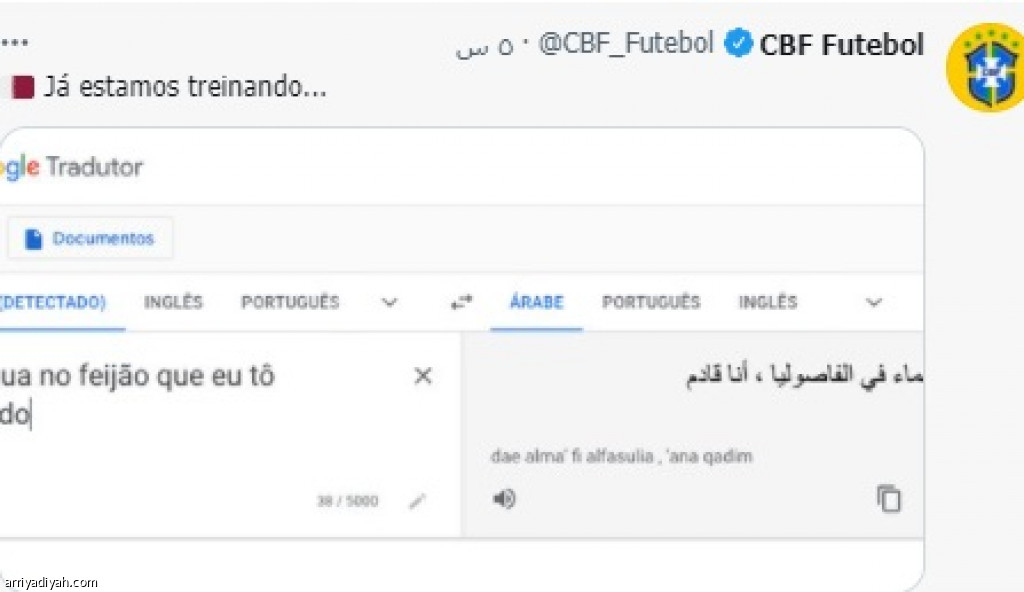Screen dimensions: 1024x592
Task: Clear source text with the X icon
Action: pos(423,376)
